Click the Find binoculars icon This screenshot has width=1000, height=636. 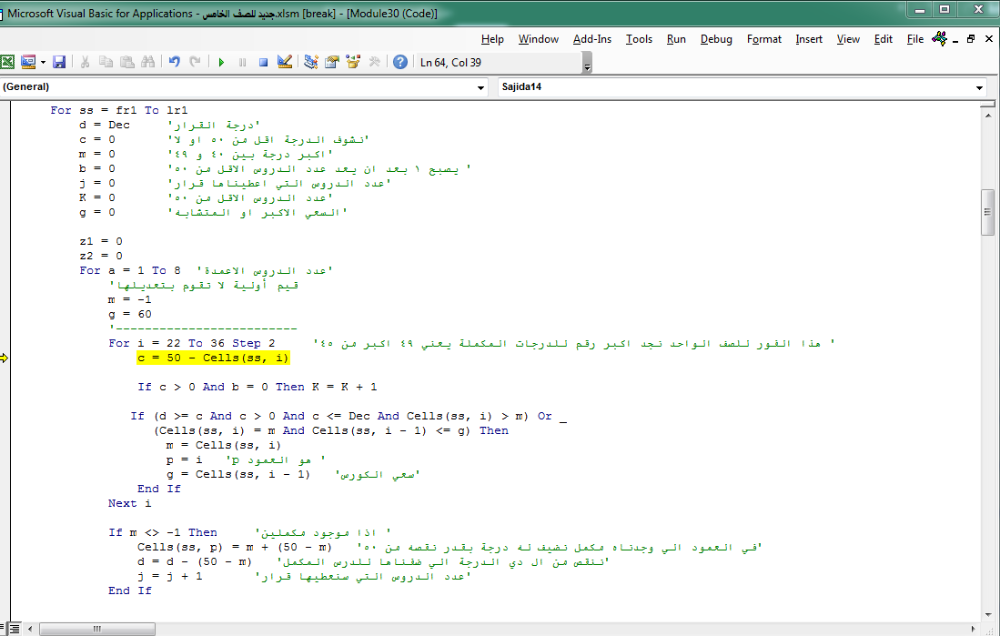(x=148, y=62)
